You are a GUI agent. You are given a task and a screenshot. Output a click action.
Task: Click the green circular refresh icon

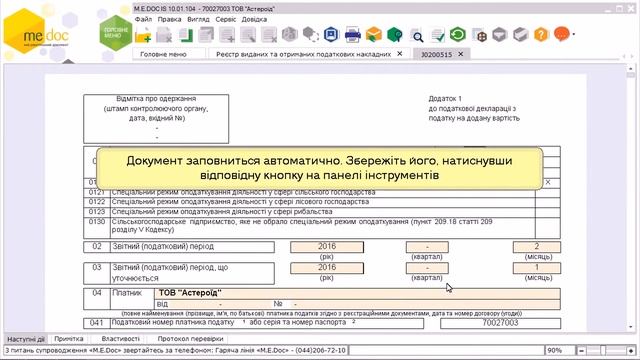[x=458, y=35]
